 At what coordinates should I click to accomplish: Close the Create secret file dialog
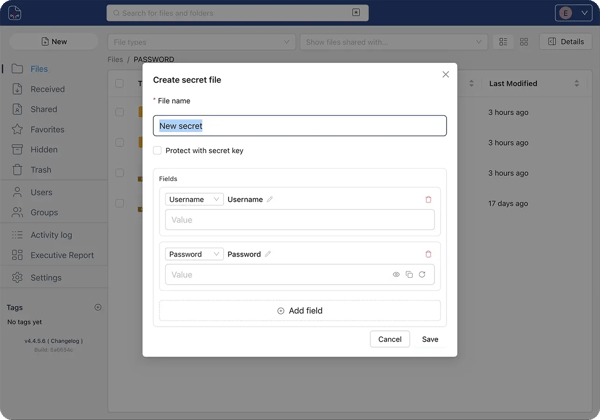coord(446,75)
